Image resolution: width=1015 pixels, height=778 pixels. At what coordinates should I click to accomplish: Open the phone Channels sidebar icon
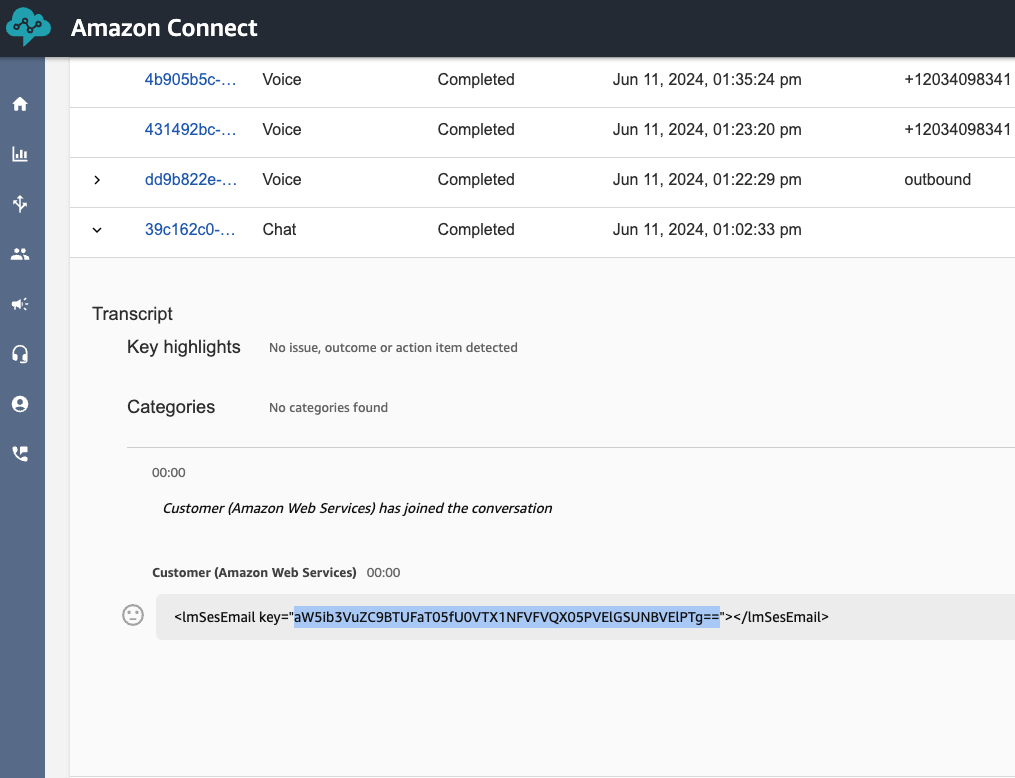point(20,454)
